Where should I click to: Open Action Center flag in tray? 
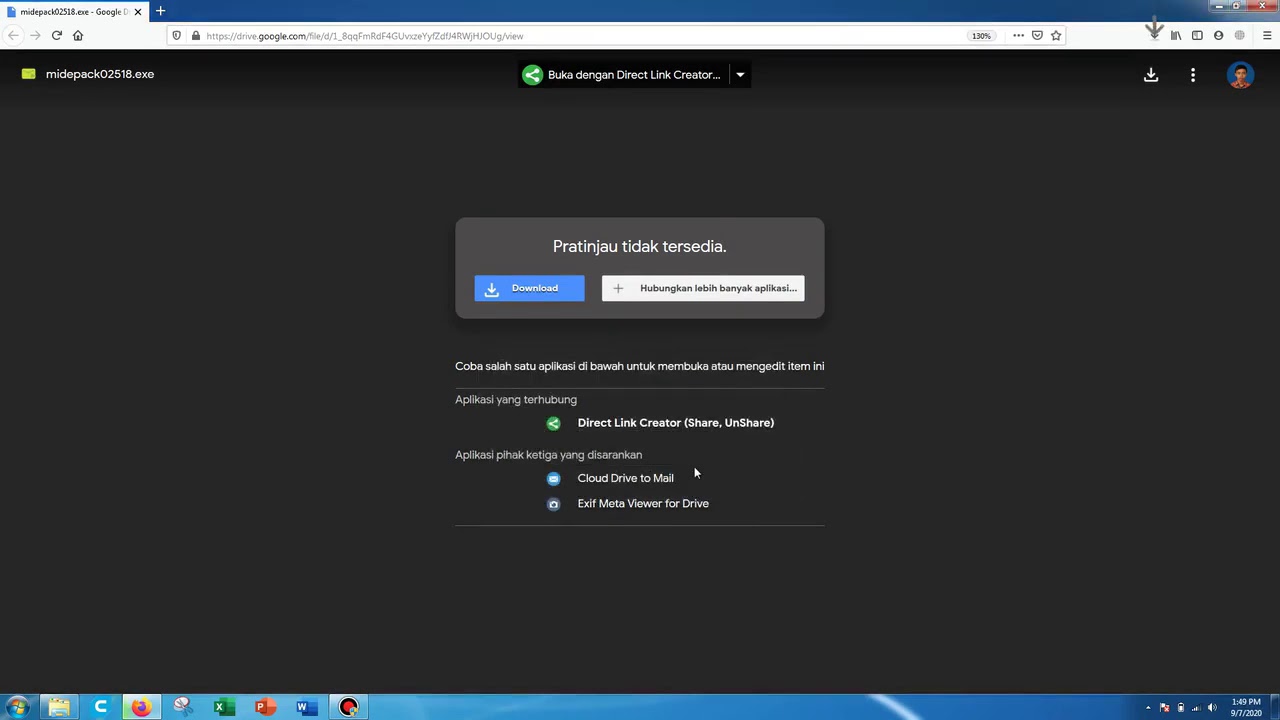1164,708
